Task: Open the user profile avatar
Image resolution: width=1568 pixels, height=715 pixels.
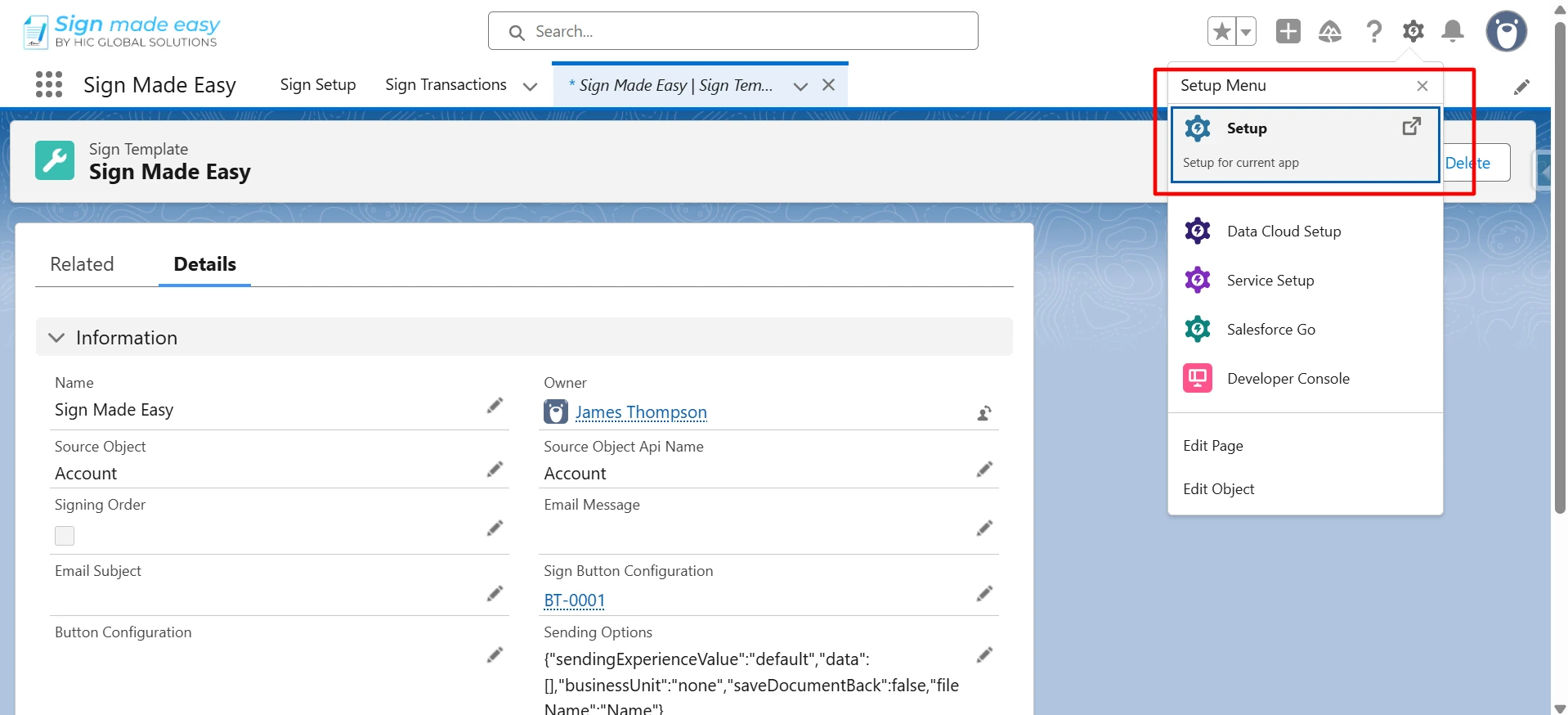Action: pyautogui.click(x=1507, y=32)
